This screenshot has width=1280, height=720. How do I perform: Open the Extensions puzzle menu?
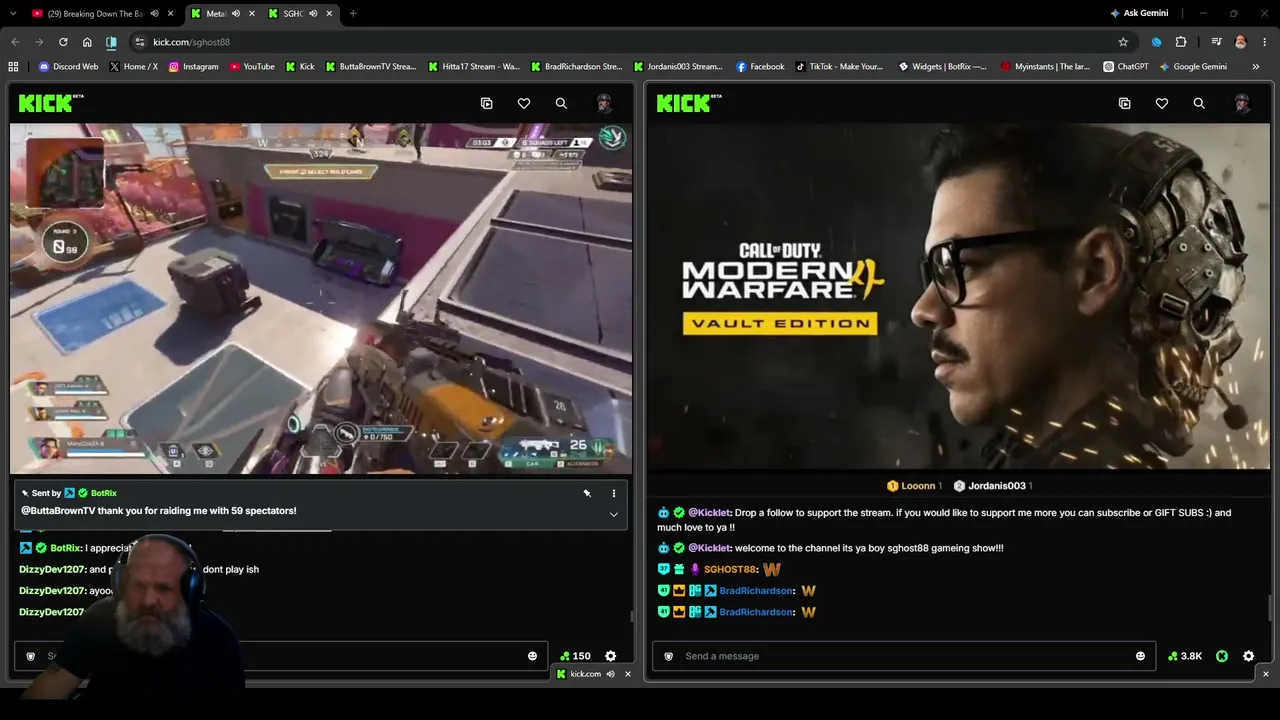1181,42
